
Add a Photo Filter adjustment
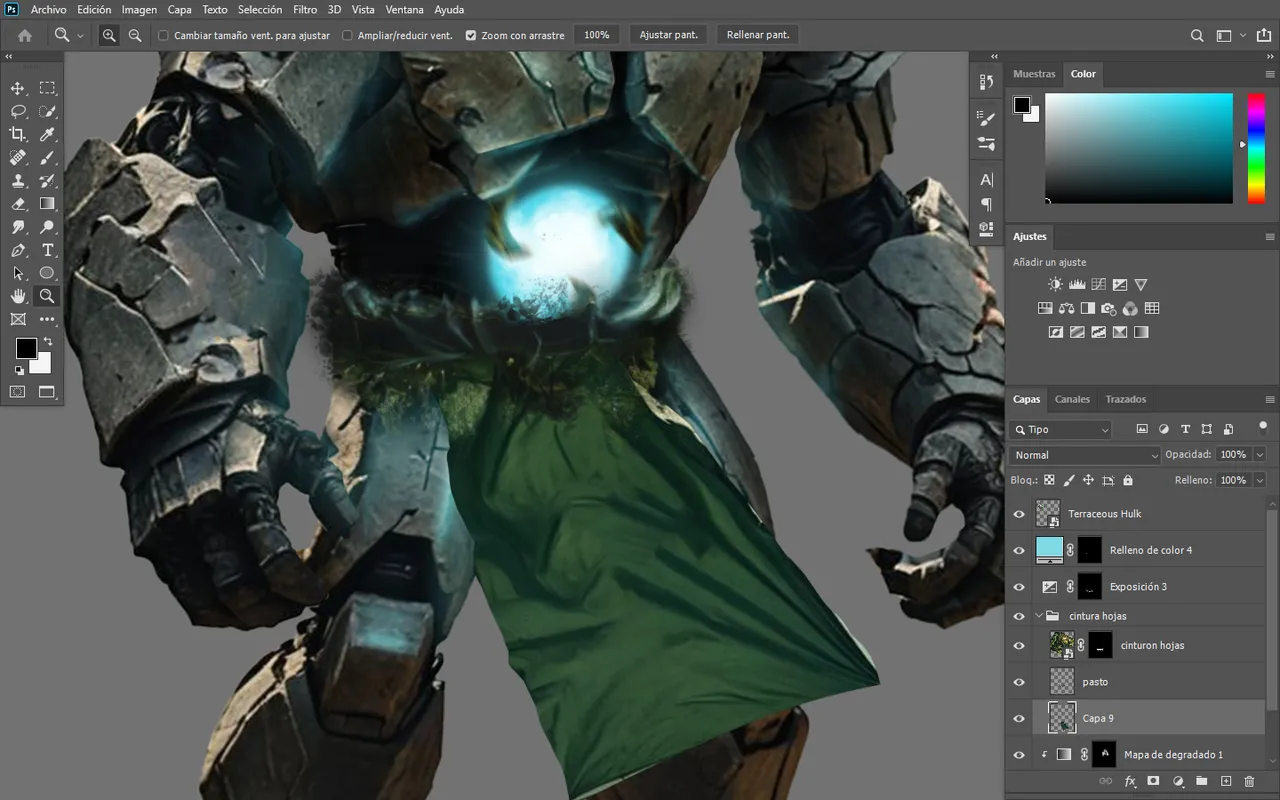1109,308
